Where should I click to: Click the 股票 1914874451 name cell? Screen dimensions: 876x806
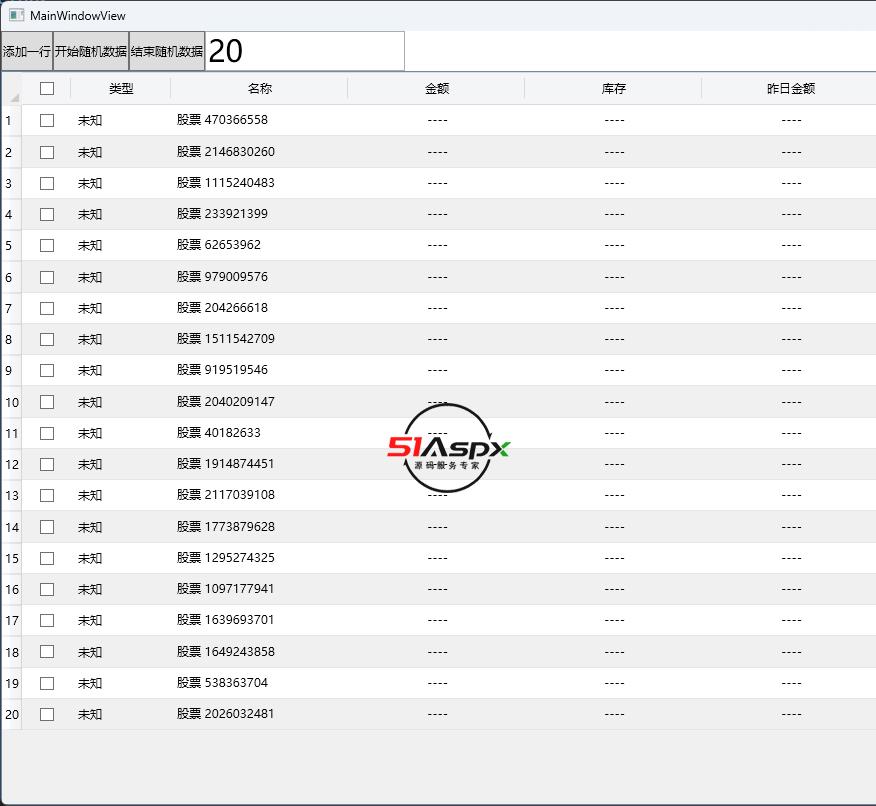226,464
